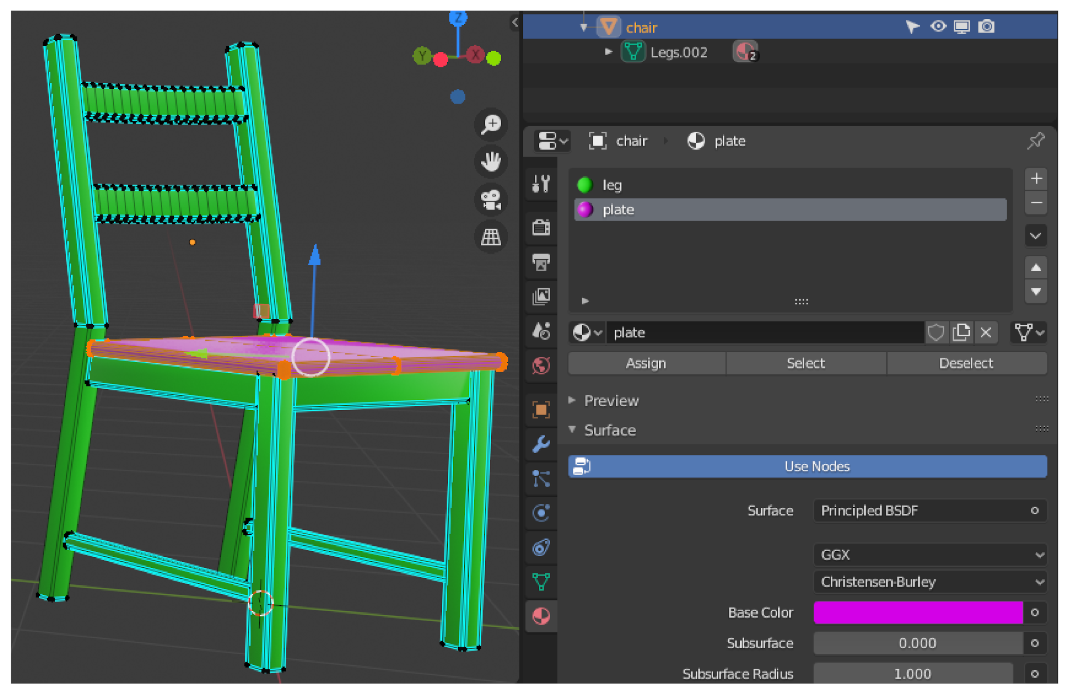Viewport: 1071px width, 693px height.
Task: Open the Object Data mesh properties tab
Action: coord(541,581)
